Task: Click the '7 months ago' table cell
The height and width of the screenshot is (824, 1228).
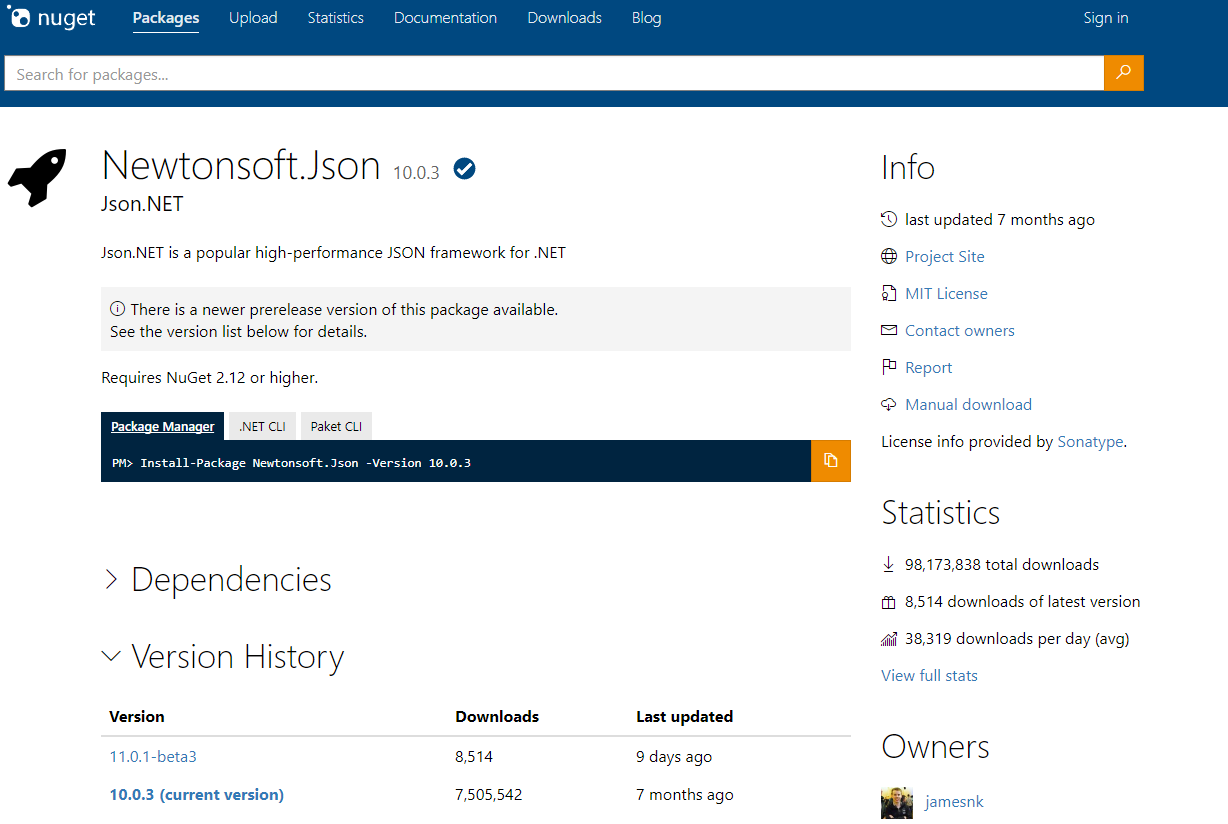Action: point(685,794)
